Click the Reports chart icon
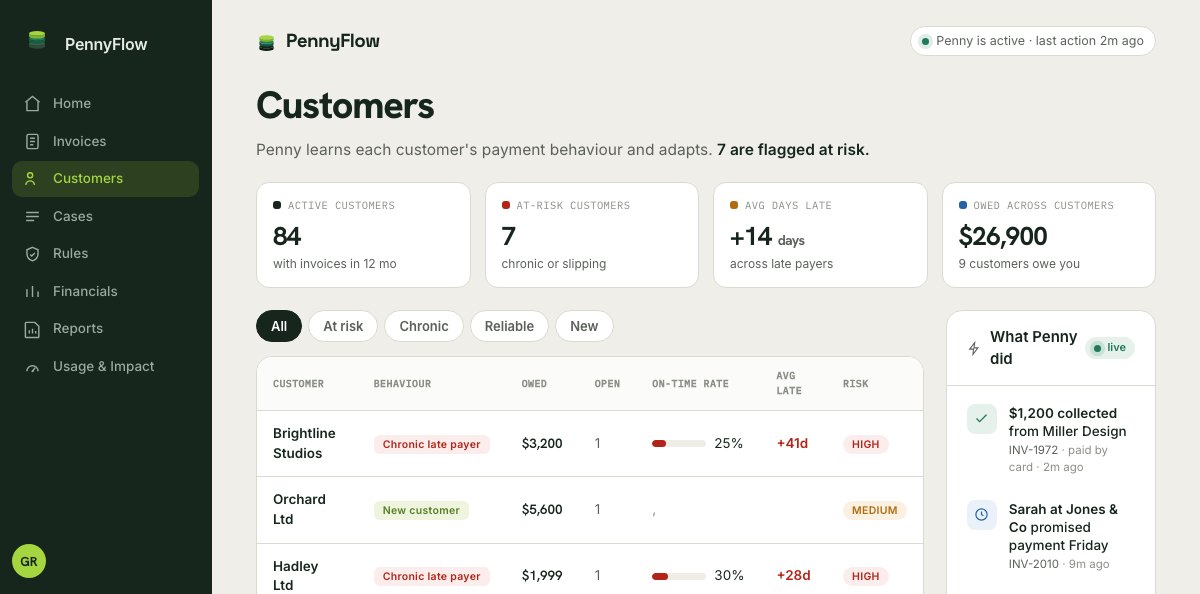 (x=32, y=328)
